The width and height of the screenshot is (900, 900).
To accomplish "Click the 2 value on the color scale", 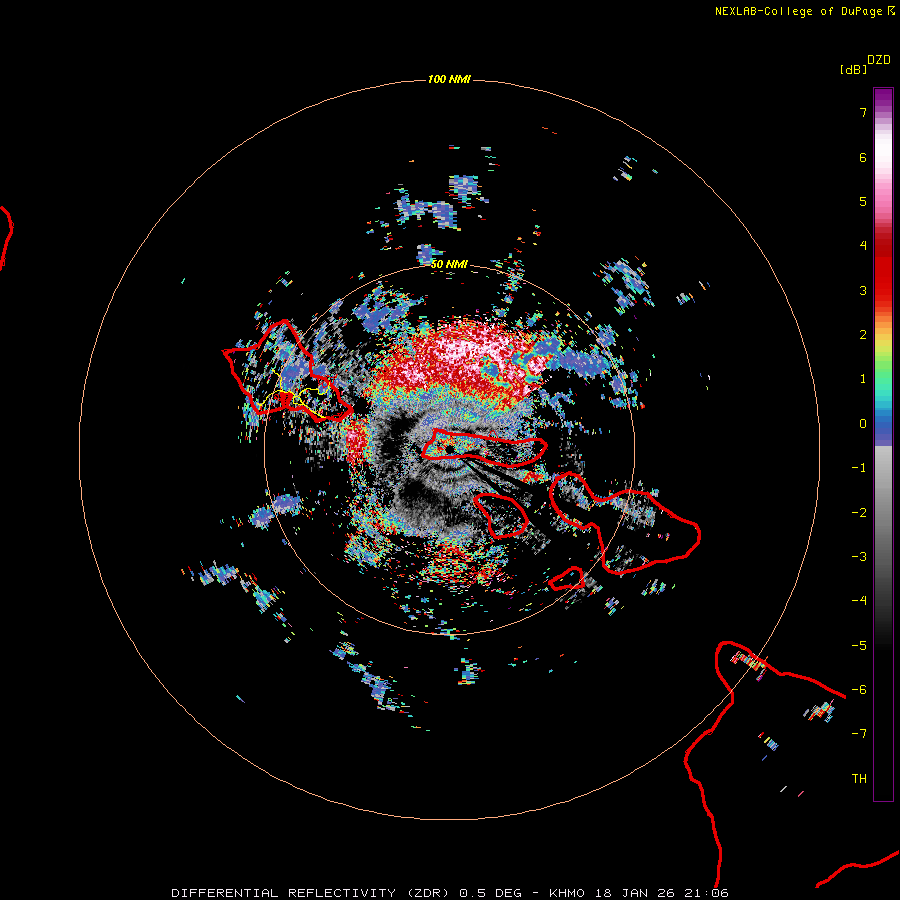I will click(x=863, y=335).
